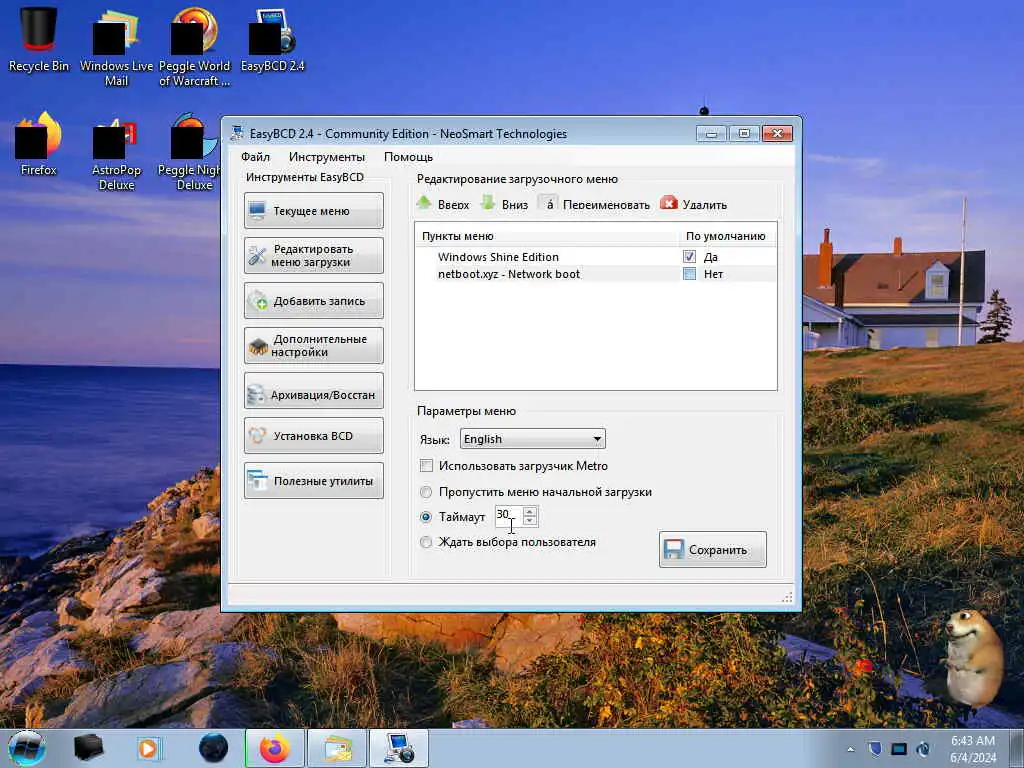The width and height of the screenshot is (1024, 768).
Task: Click the power tray icon
Action: point(923,749)
